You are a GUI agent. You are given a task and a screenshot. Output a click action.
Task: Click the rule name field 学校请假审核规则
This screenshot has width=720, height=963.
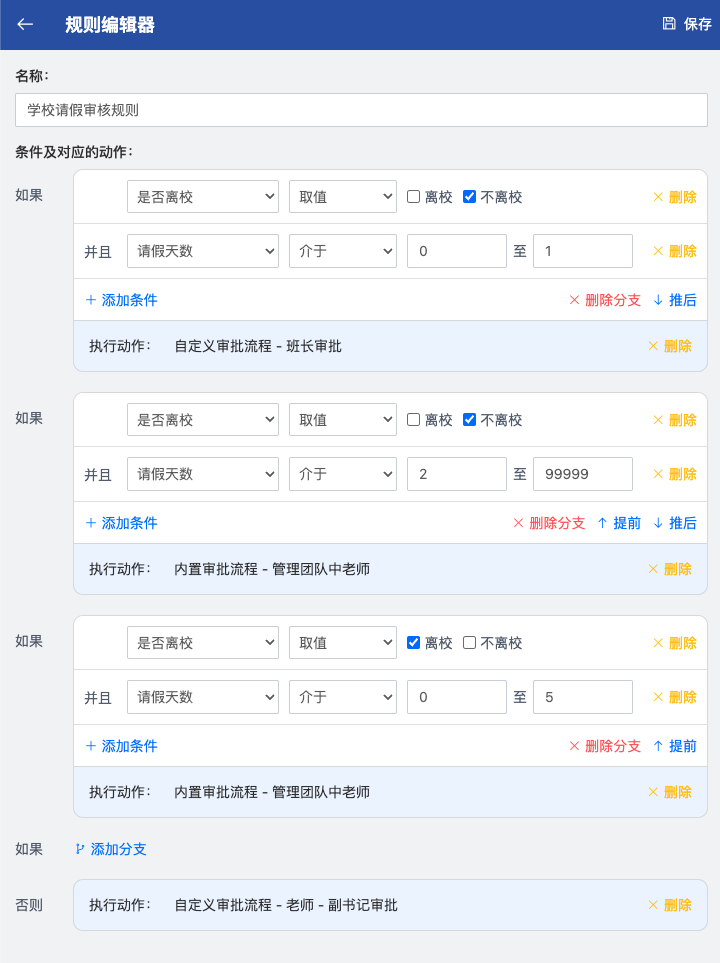click(x=361, y=110)
